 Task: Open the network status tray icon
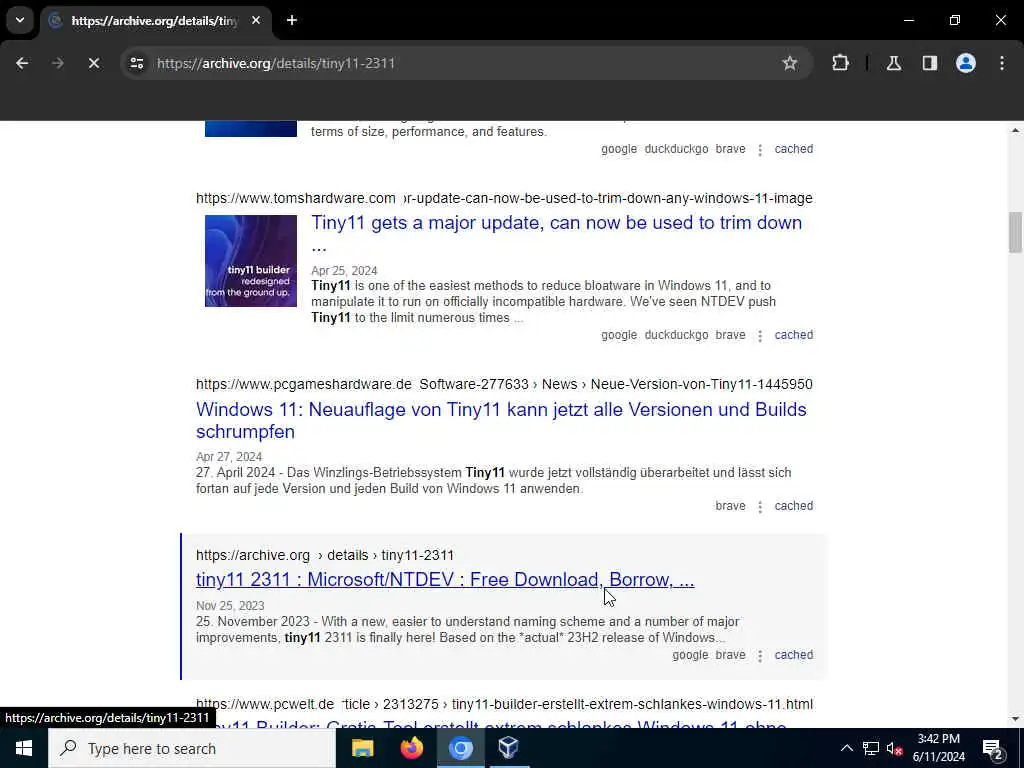871,748
